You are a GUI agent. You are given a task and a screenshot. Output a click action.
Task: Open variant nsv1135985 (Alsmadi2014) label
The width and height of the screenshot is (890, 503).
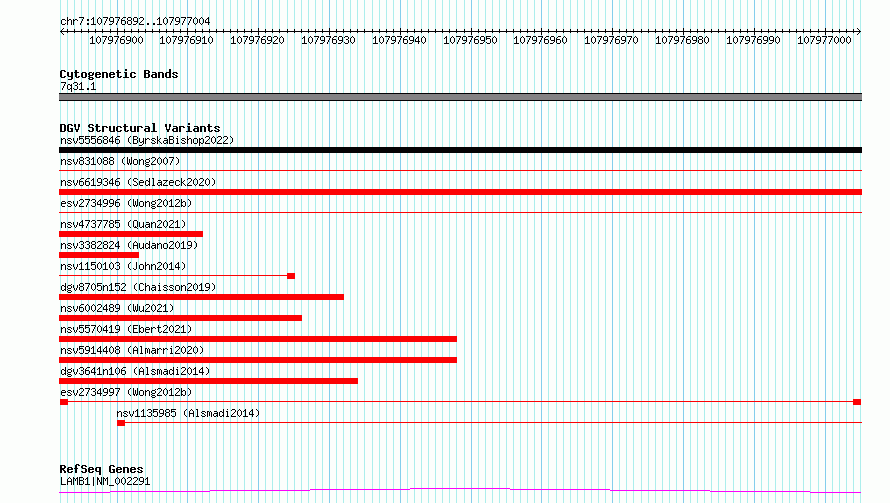pyautogui.click(x=188, y=413)
